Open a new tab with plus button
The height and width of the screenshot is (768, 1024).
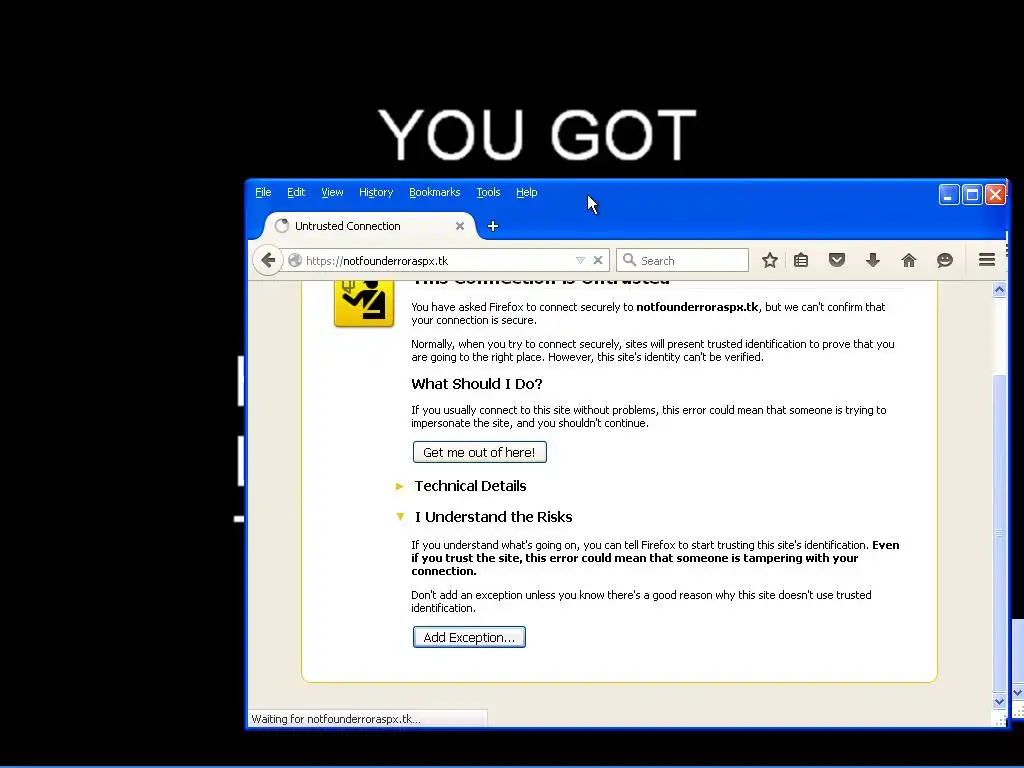[x=493, y=226]
